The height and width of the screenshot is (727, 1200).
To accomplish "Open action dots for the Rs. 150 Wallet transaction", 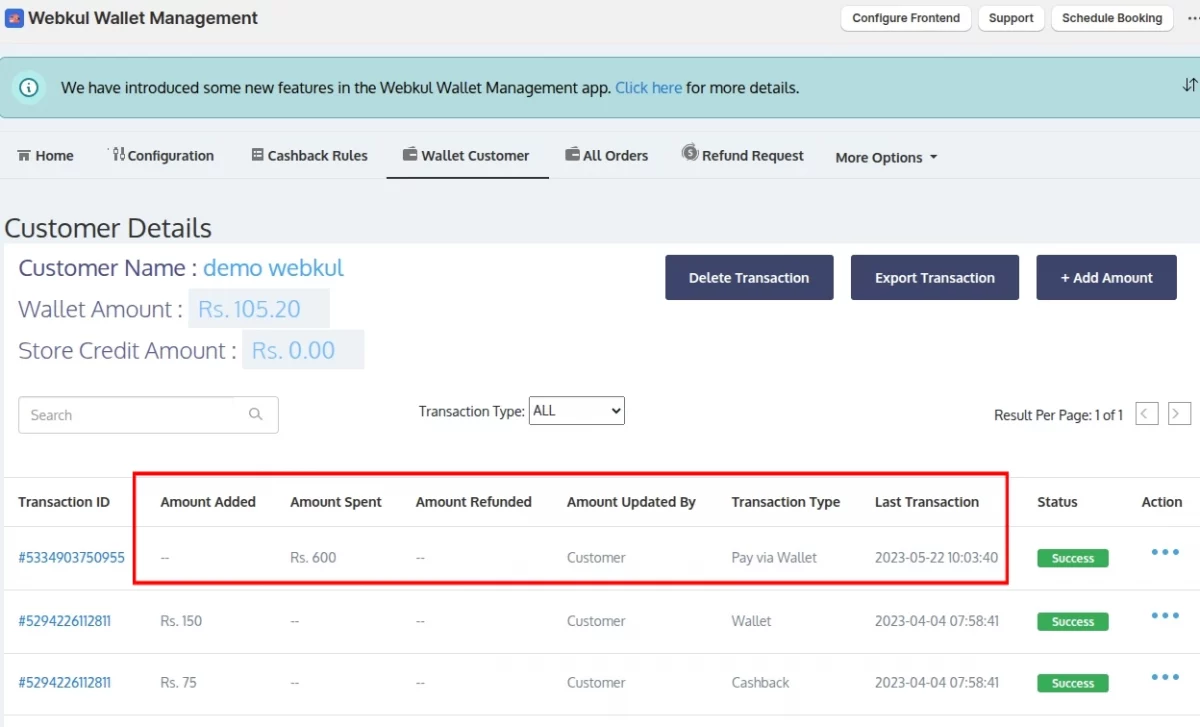I will click(x=1164, y=616).
